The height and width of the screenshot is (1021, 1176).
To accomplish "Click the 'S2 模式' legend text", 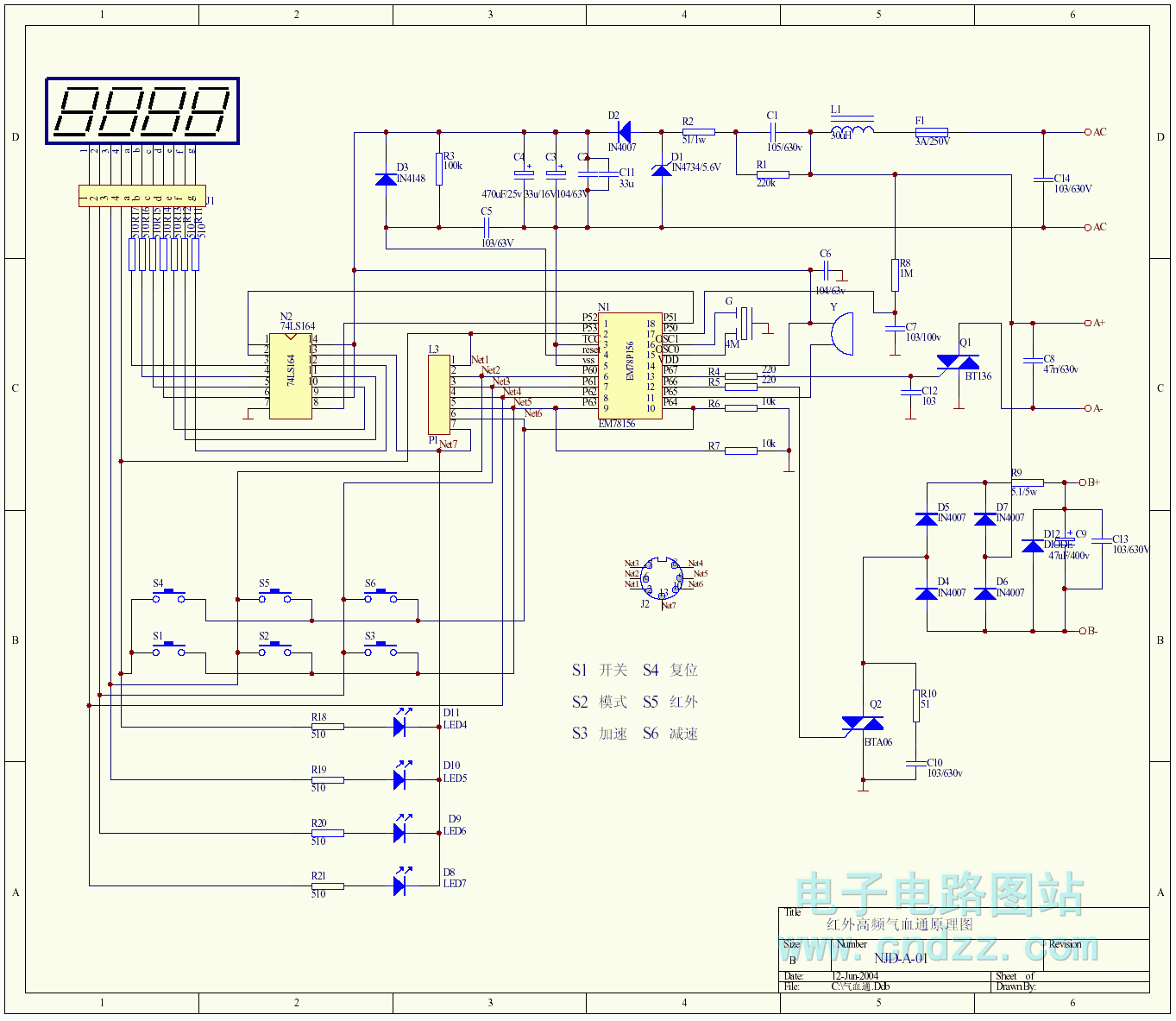I will (600, 703).
